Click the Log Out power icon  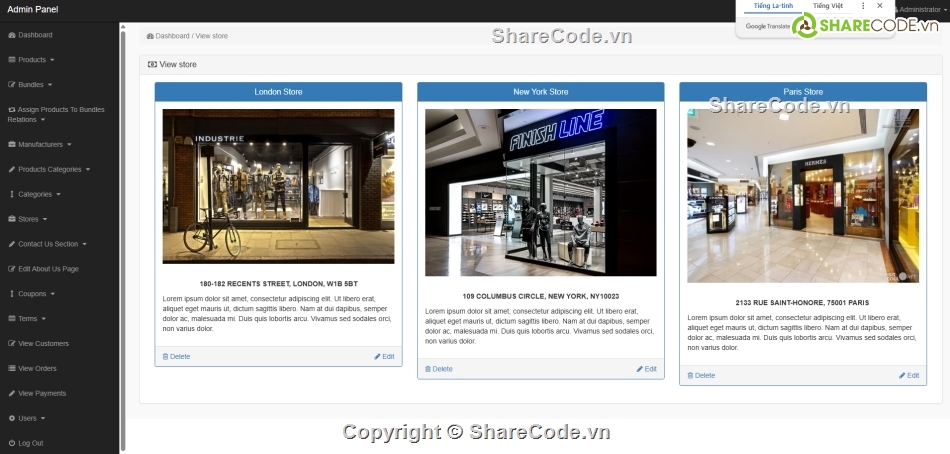12,443
